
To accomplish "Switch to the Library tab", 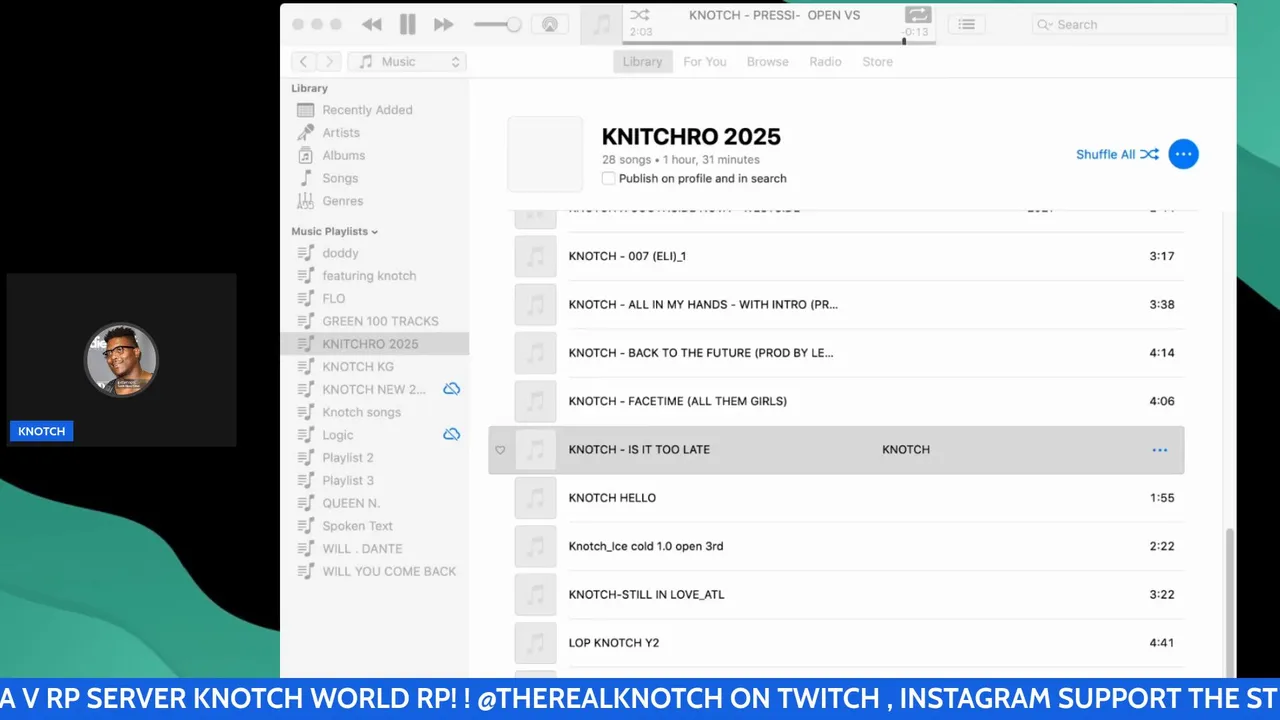I will coord(642,62).
